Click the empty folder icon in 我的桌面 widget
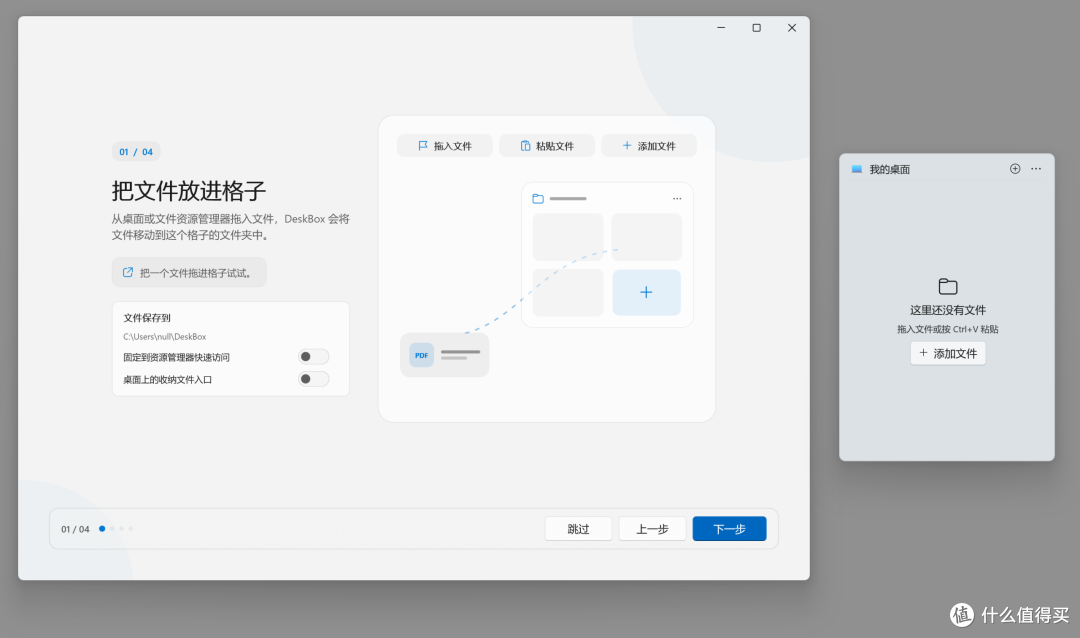Screen dimensions: 1080x638 pyautogui.click(x=948, y=286)
